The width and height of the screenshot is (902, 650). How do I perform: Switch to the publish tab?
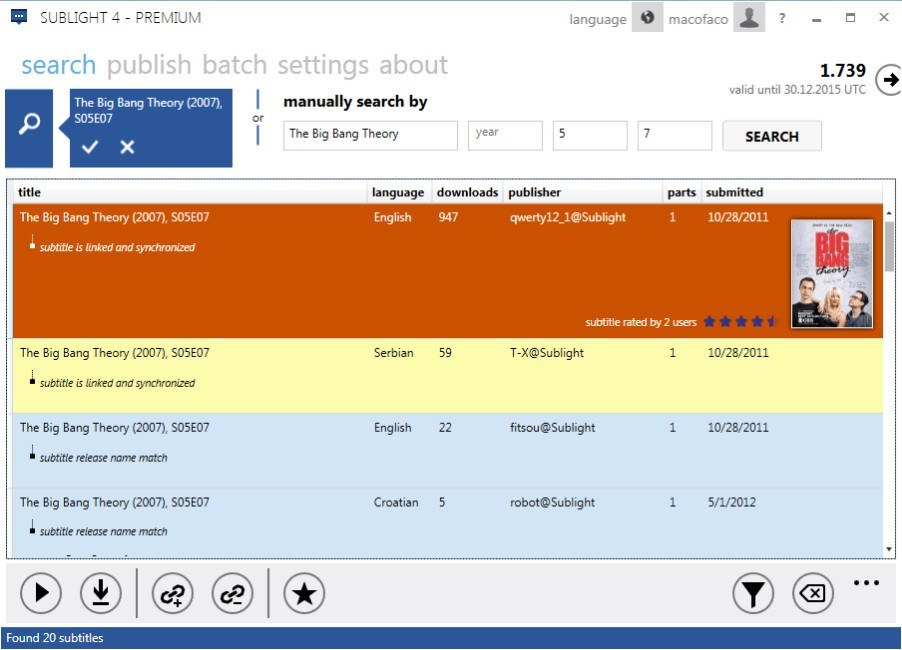coord(149,66)
